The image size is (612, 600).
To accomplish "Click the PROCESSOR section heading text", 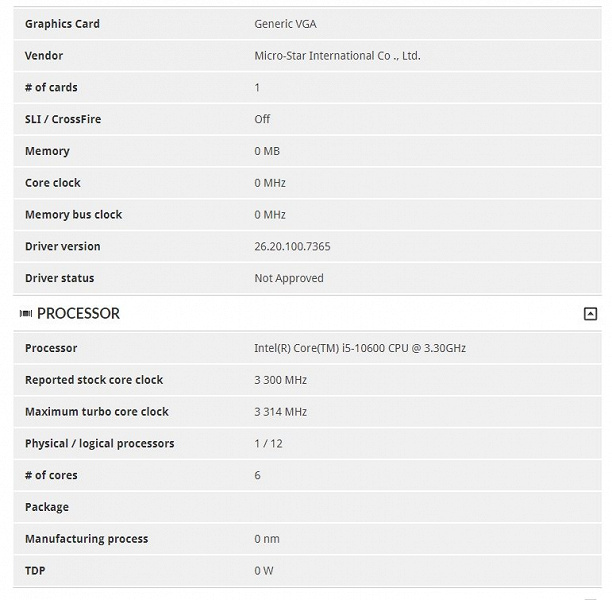I will pyautogui.click(x=78, y=314).
